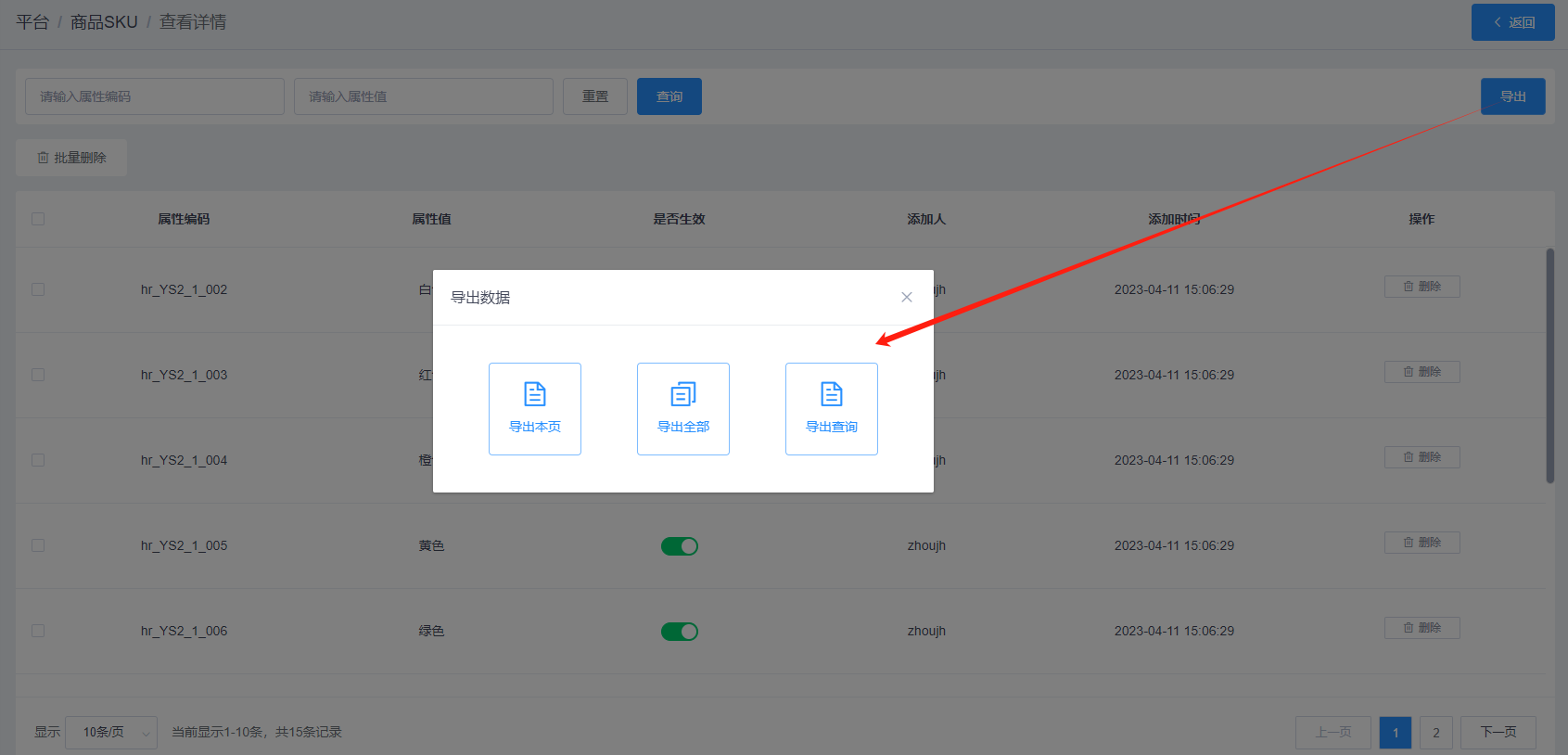Open the 10条/页 page size dropdown
The width and height of the screenshot is (1568, 755).
click(111, 732)
